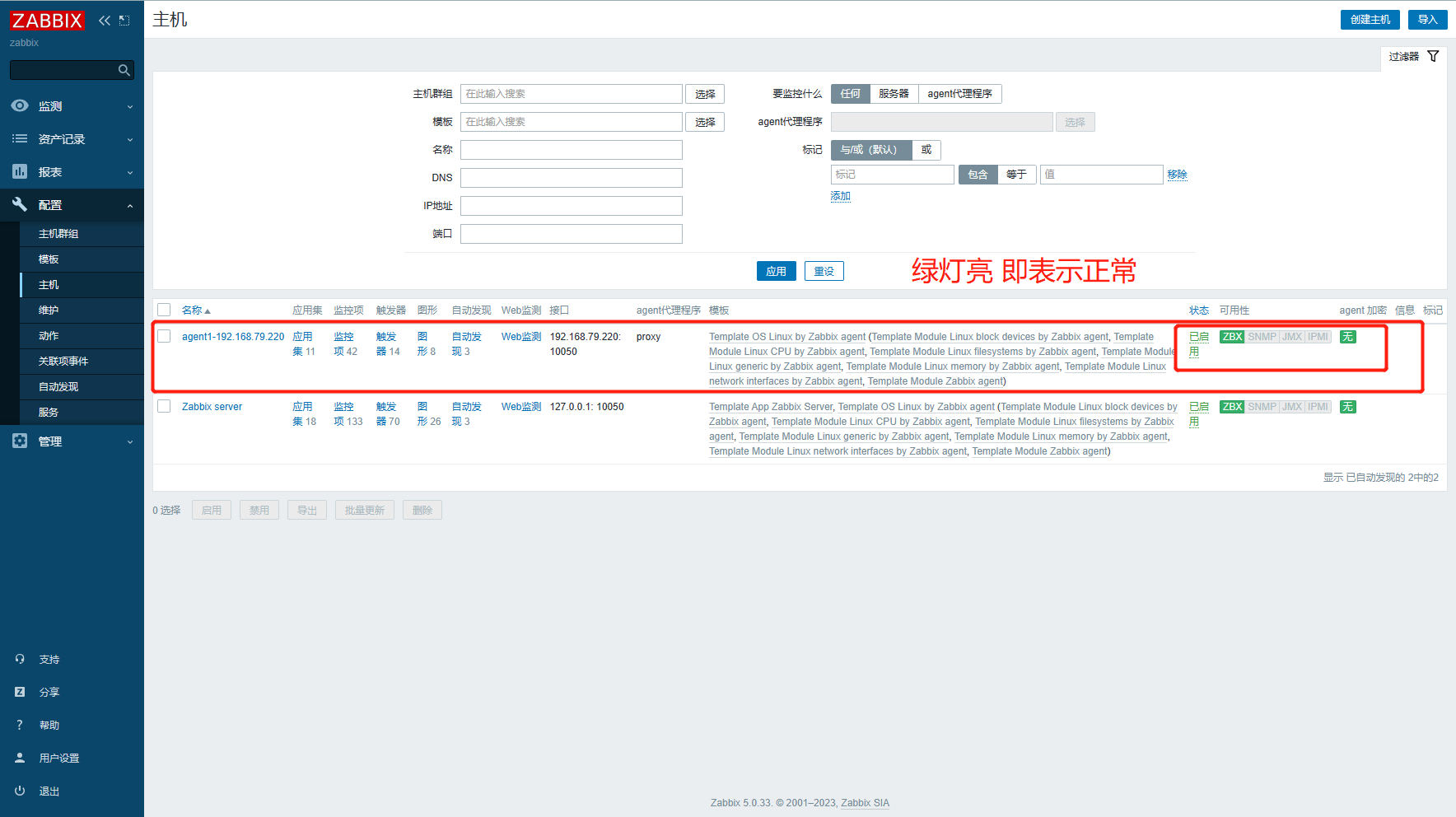Open 服务 submenu item

pos(82,413)
